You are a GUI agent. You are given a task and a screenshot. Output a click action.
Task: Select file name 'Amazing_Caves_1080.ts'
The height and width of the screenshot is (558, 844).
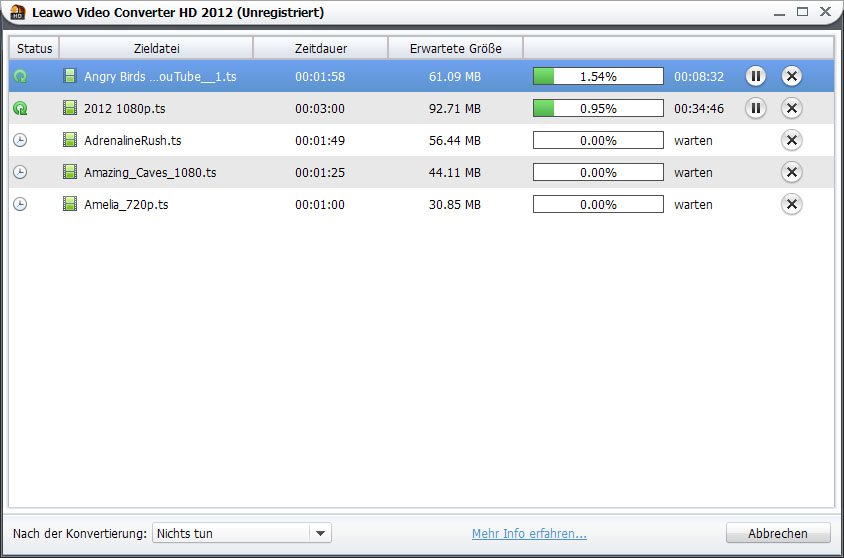pos(150,173)
